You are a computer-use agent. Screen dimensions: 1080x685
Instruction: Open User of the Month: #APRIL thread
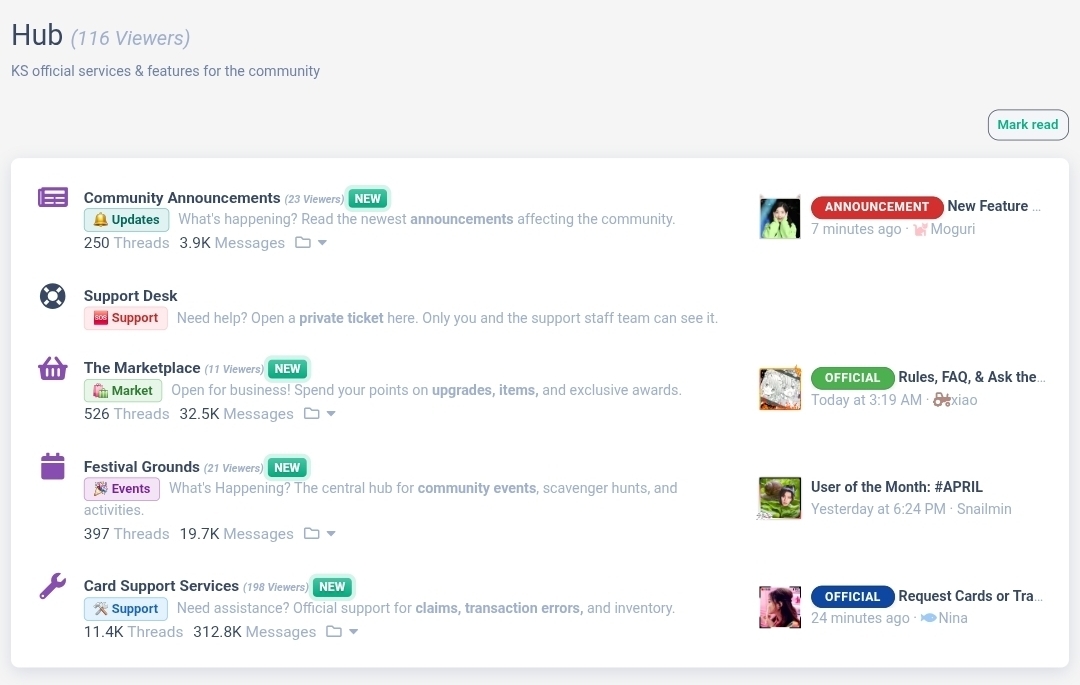896,487
